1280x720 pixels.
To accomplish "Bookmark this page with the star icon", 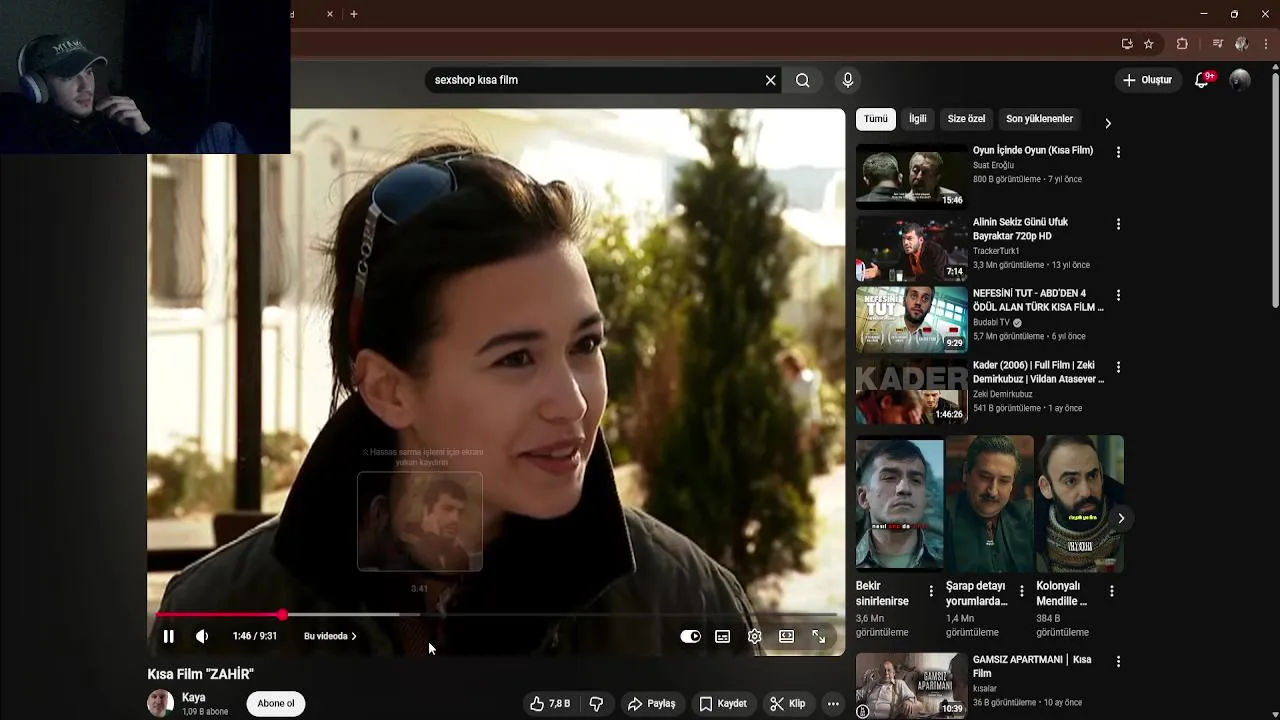I will pyautogui.click(x=1149, y=44).
